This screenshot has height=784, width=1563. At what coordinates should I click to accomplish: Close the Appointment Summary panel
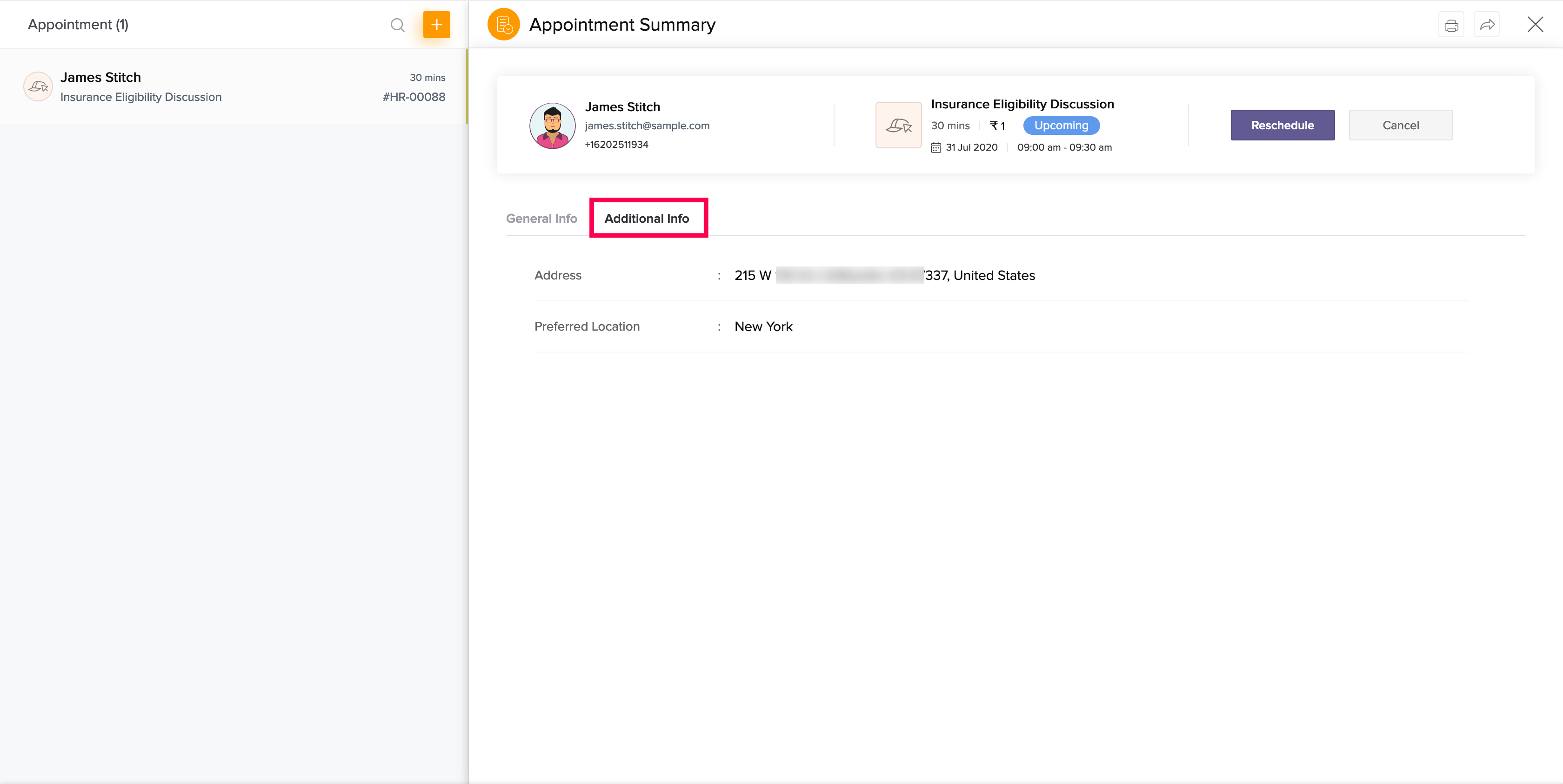(1535, 25)
